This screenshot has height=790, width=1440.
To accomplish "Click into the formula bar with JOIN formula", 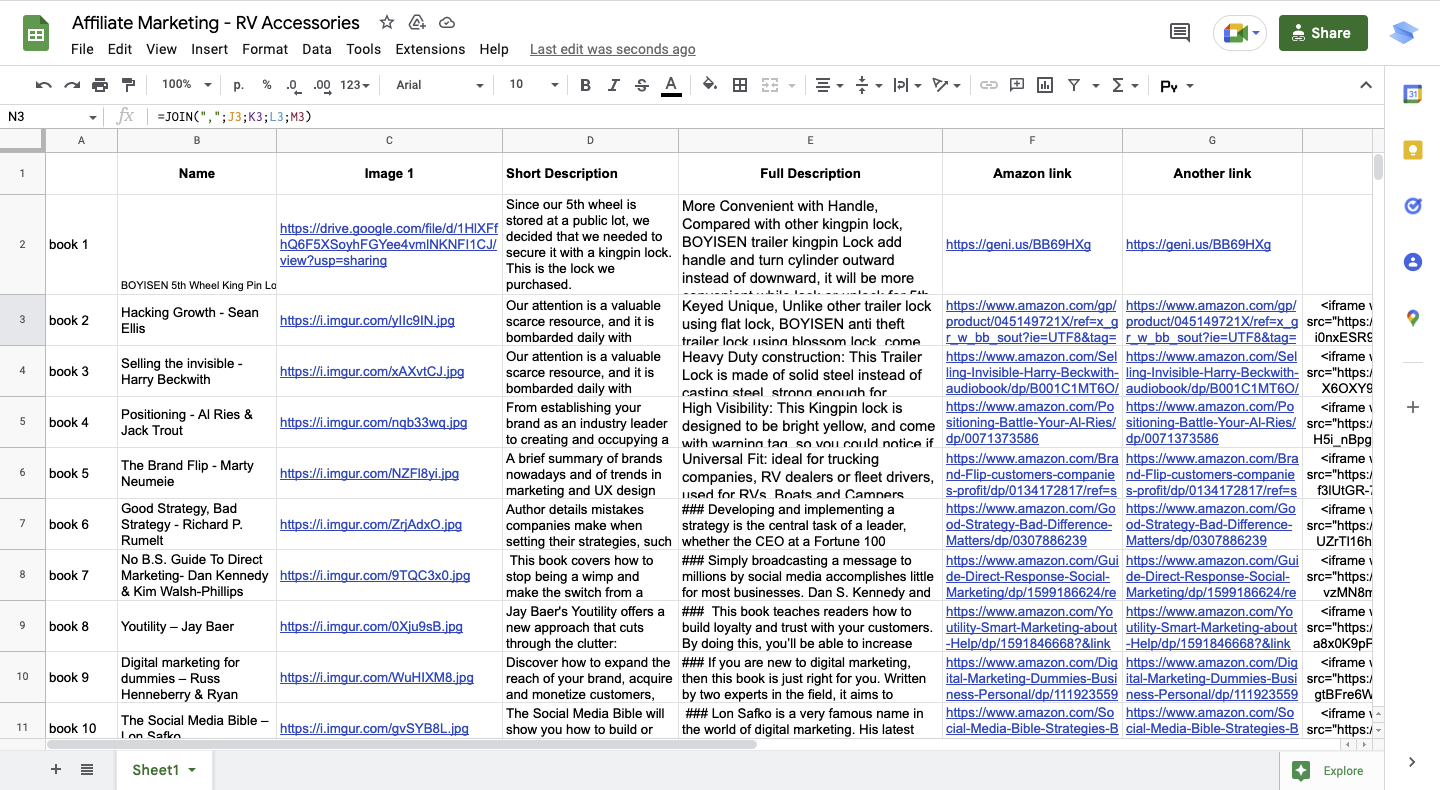I will coord(760,117).
